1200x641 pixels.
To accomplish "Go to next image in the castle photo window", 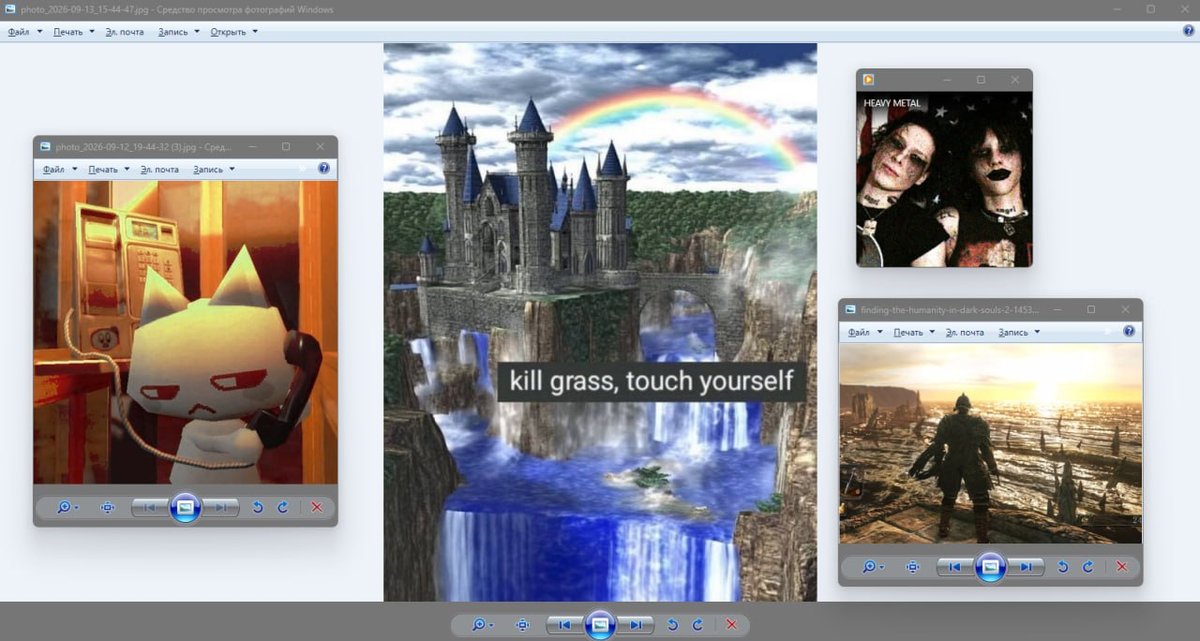I will pyautogui.click(x=635, y=625).
